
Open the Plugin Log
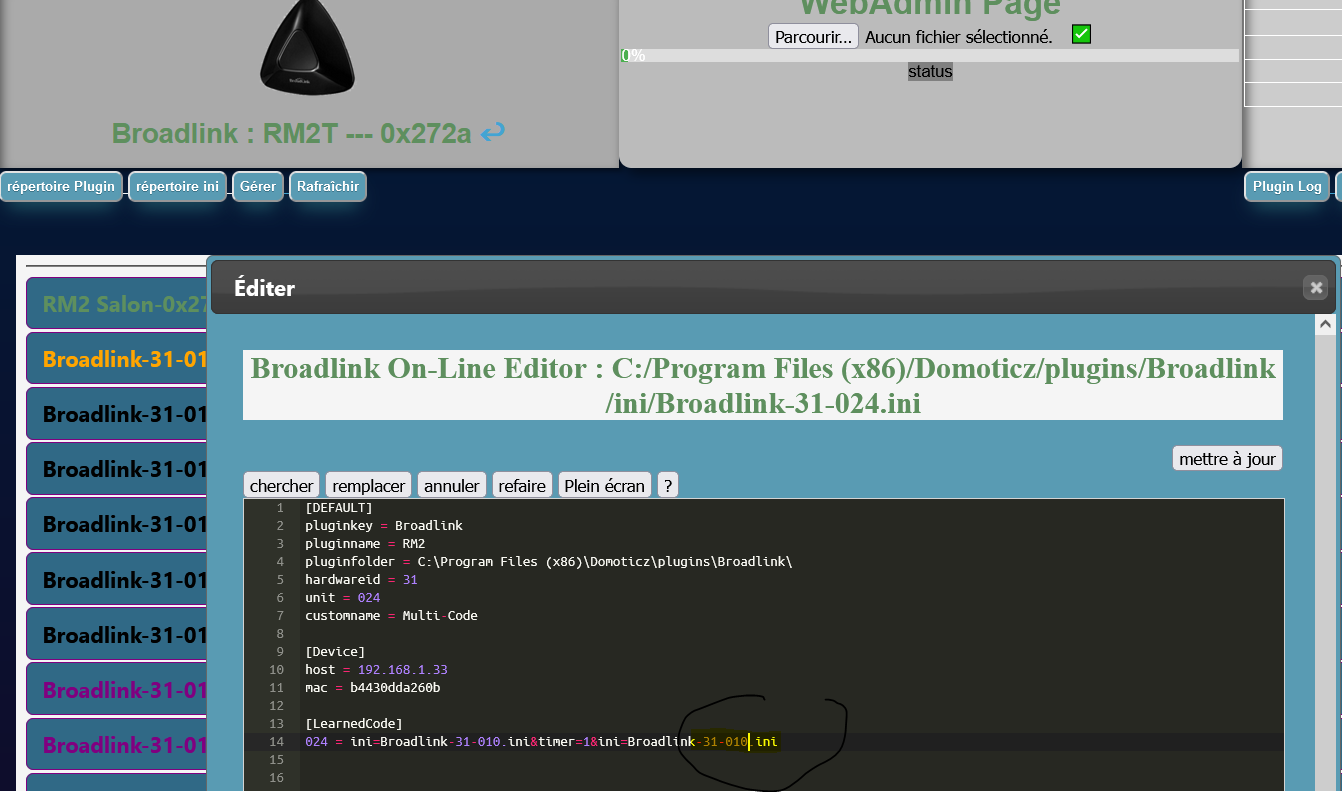point(1287,186)
